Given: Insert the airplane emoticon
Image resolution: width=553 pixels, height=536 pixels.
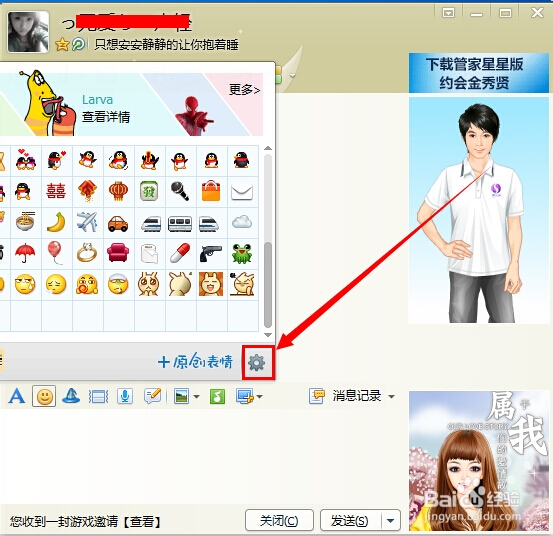Looking at the screenshot, I should click(87, 222).
